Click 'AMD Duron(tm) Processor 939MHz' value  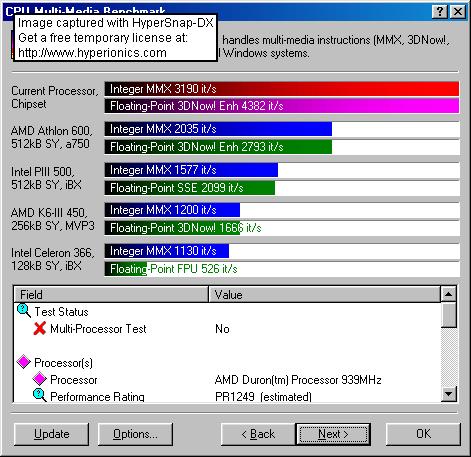click(x=298, y=380)
